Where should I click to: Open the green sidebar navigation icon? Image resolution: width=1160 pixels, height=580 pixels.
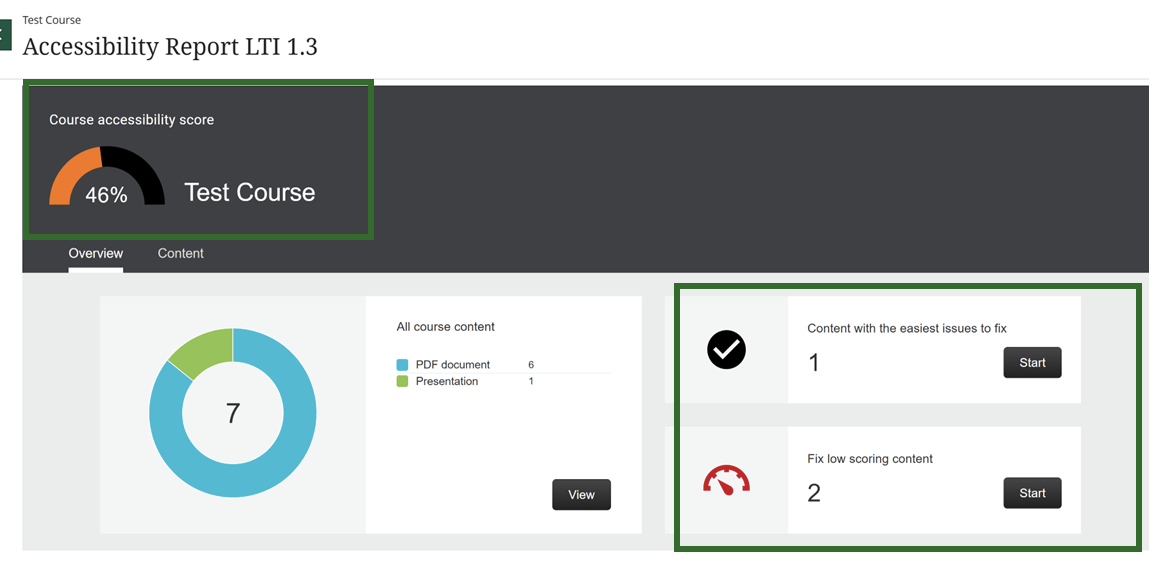pyautogui.click(x=5, y=33)
